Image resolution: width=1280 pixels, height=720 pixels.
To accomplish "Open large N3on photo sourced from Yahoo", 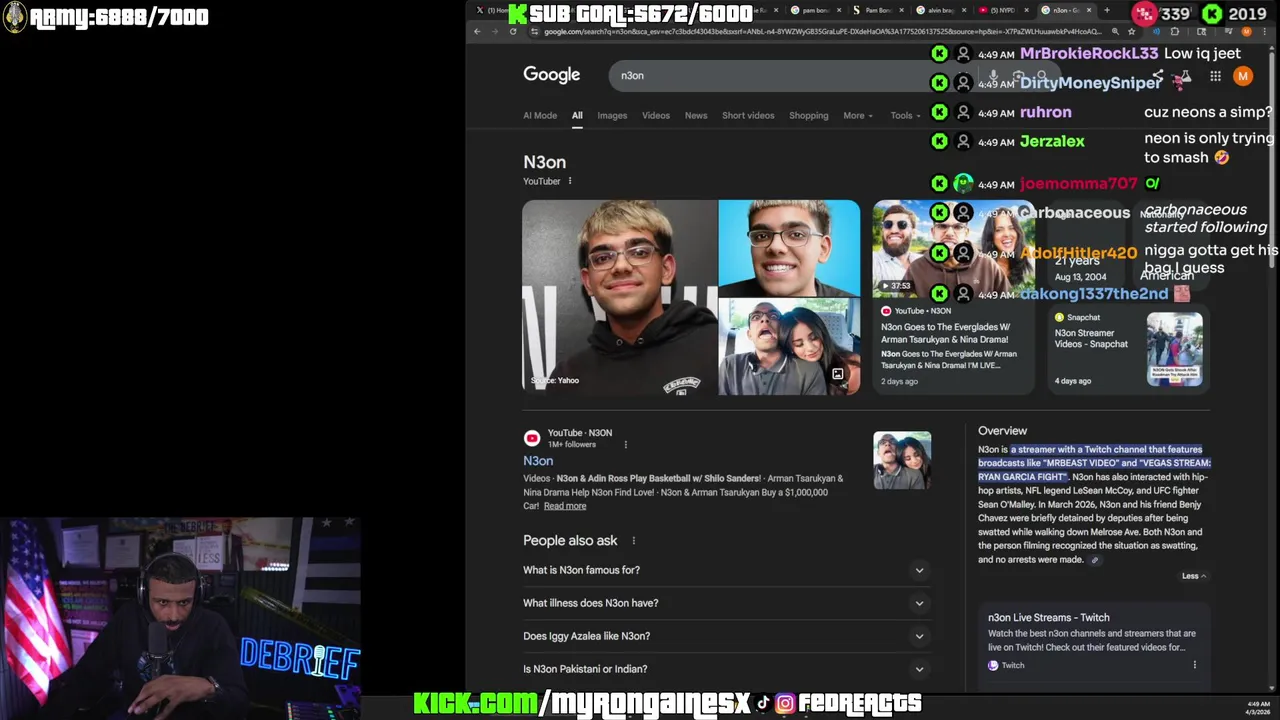I will pyautogui.click(x=620, y=297).
